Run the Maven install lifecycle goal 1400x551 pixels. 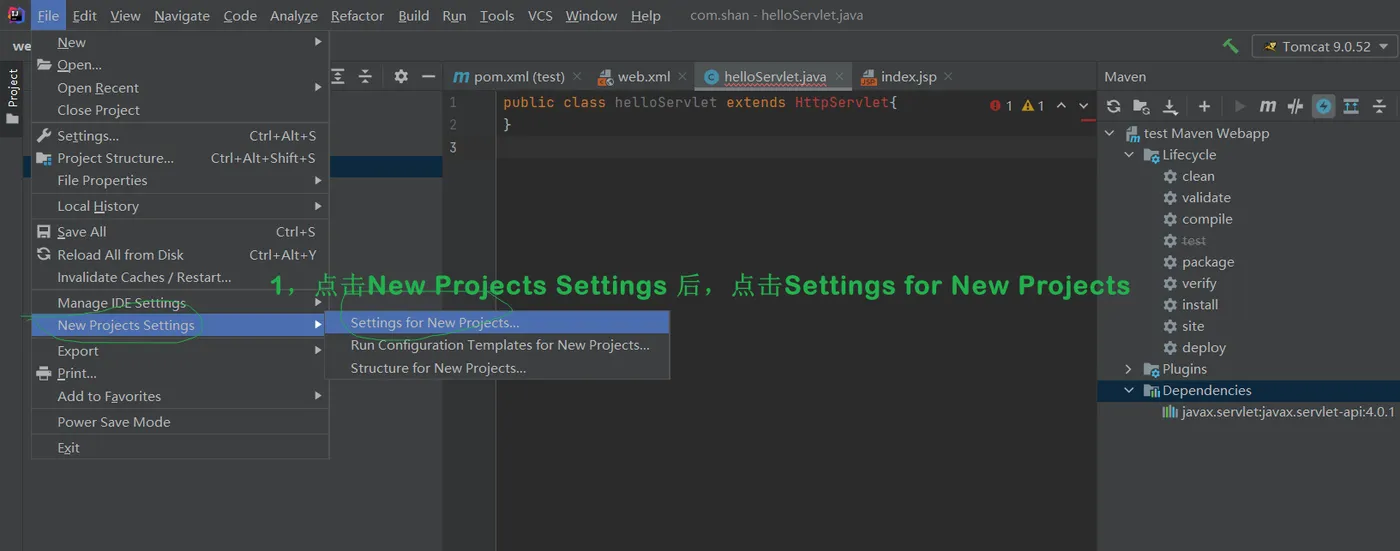[1199, 305]
